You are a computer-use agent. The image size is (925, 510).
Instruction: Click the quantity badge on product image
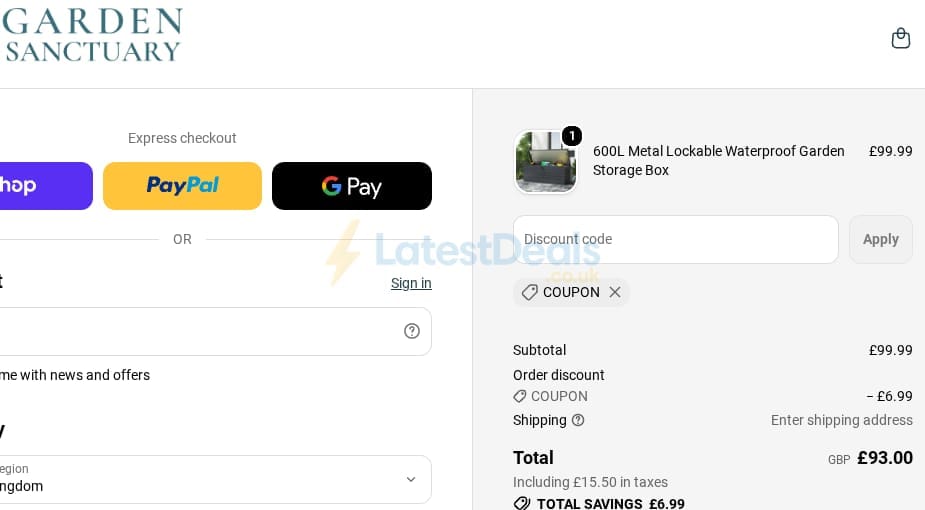(x=572, y=136)
